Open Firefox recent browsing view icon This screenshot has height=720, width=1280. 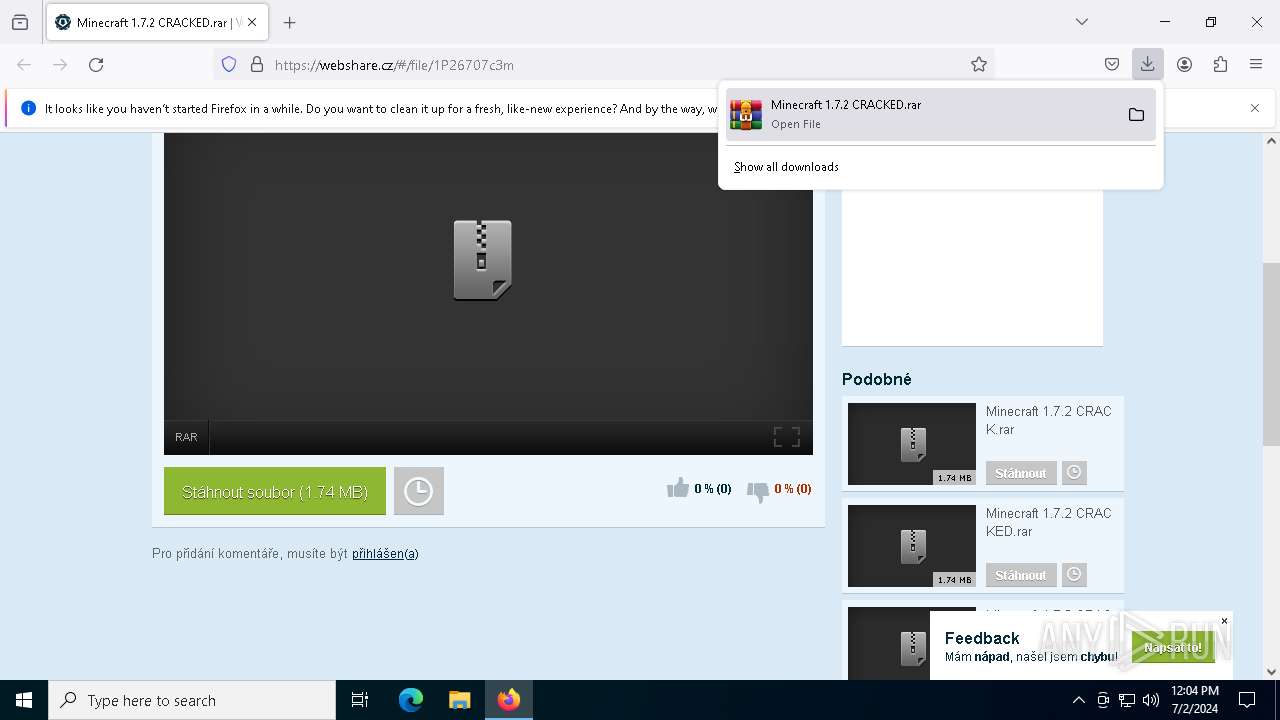pos(20,22)
